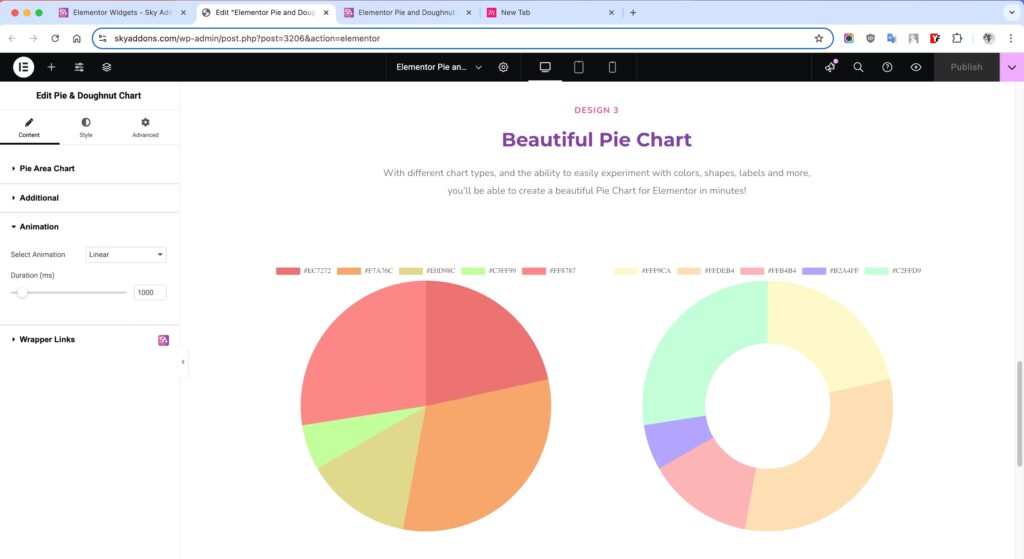Open the Finder search icon
1024x559 pixels.
(858, 67)
